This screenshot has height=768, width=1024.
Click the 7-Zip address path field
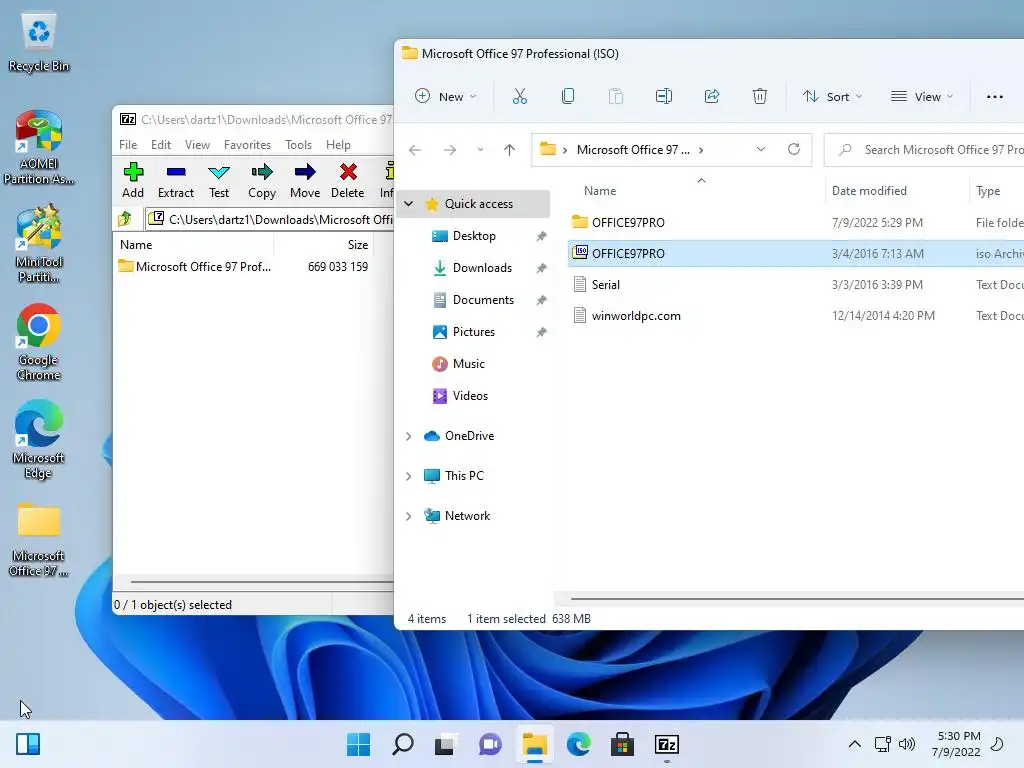(x=269, y=219)
